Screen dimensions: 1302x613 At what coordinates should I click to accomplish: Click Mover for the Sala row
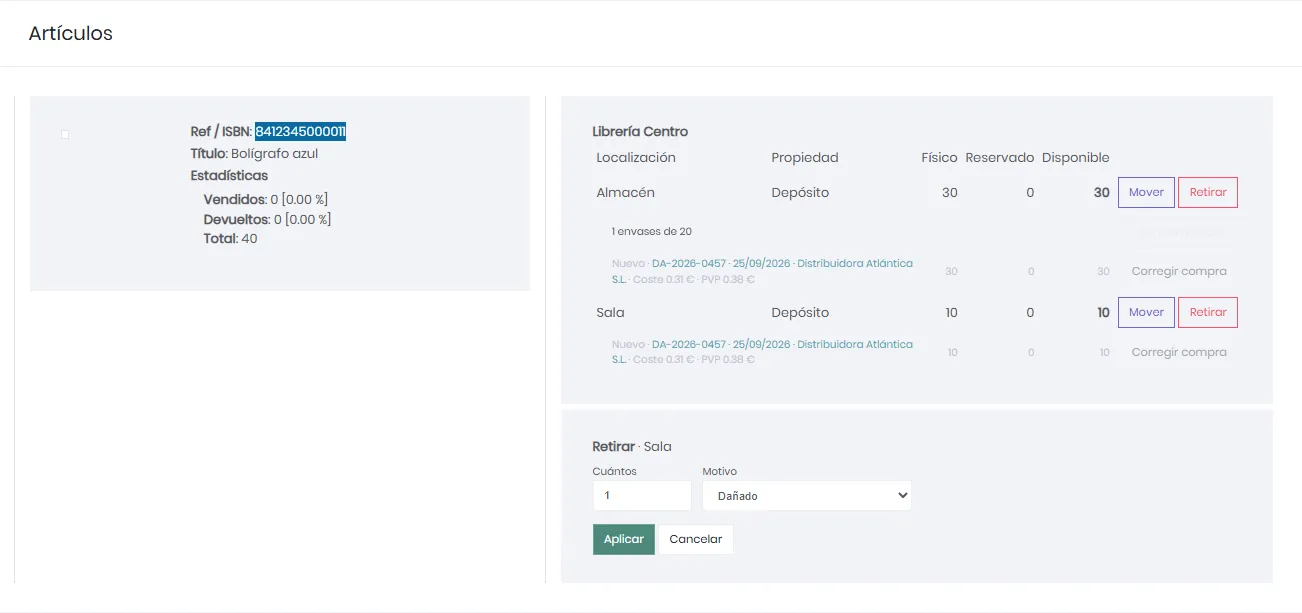tap(1146, 312)
